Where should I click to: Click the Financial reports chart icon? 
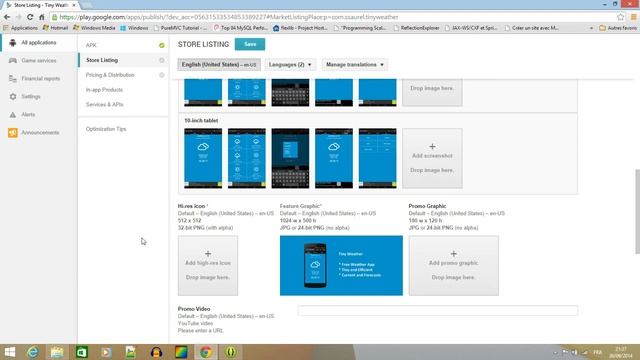13,78
